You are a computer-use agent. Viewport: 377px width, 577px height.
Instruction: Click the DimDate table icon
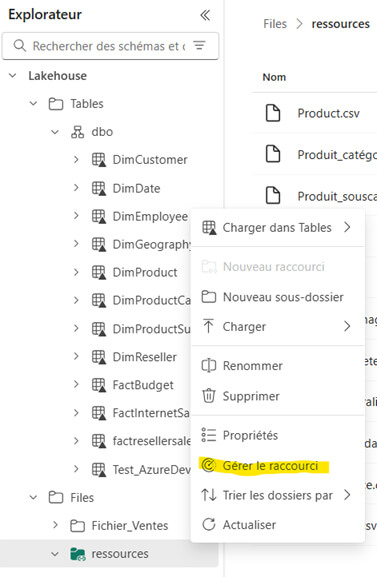pos(99,188)
